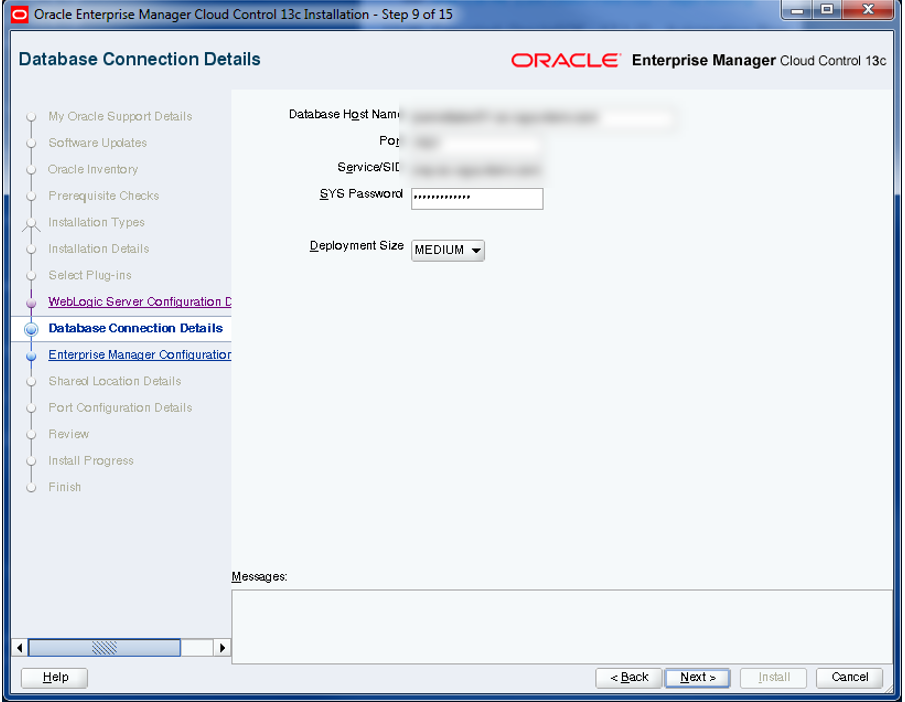Open the Enterprise Manager Configuration link

click(x=139, y=355)
